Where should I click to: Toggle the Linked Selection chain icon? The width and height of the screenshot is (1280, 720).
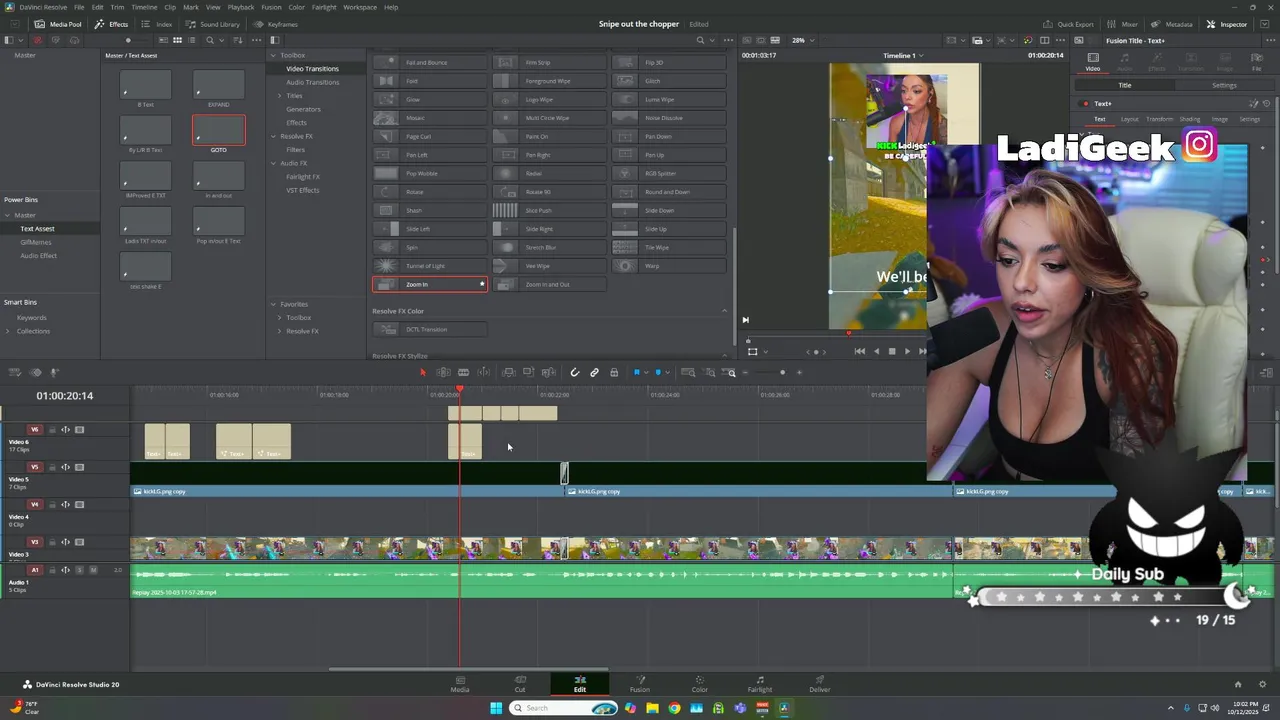[594, 372]
